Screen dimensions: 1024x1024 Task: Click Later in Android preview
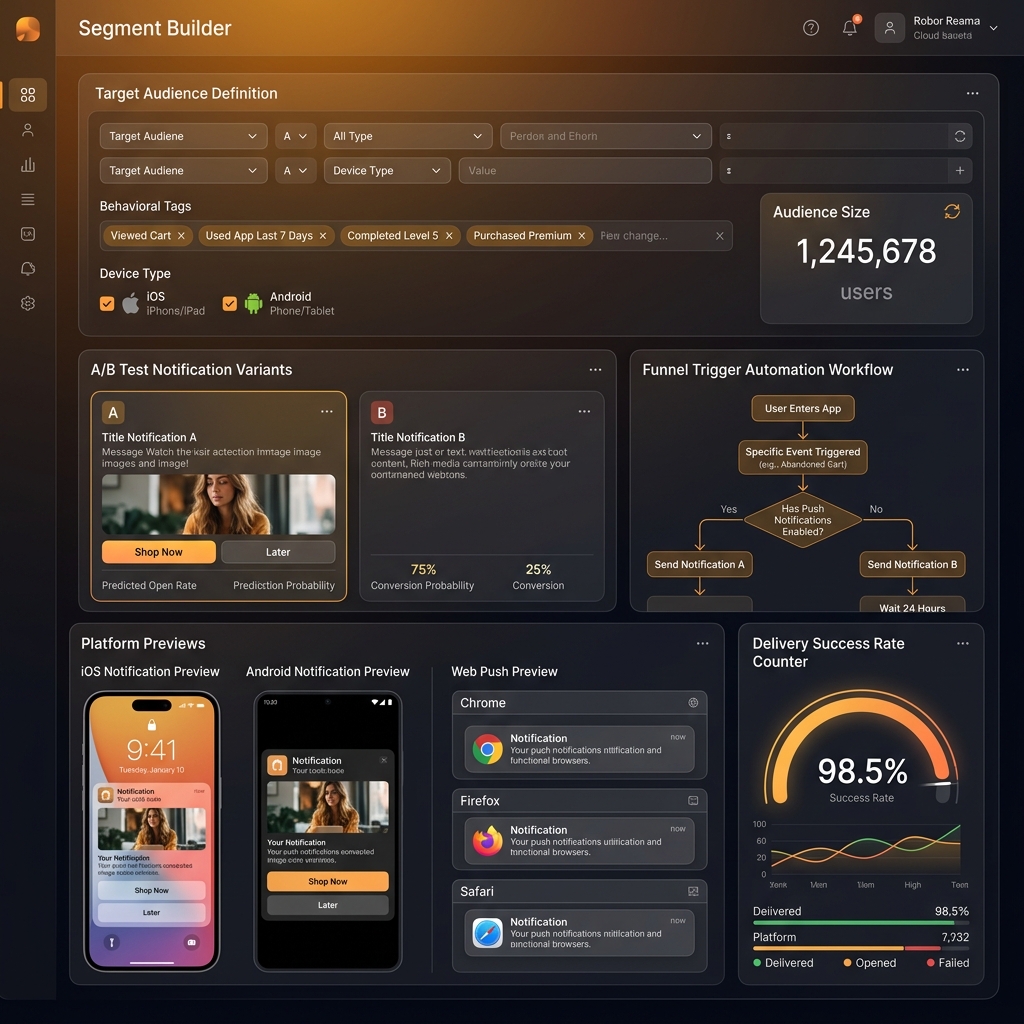click(328, 905)
